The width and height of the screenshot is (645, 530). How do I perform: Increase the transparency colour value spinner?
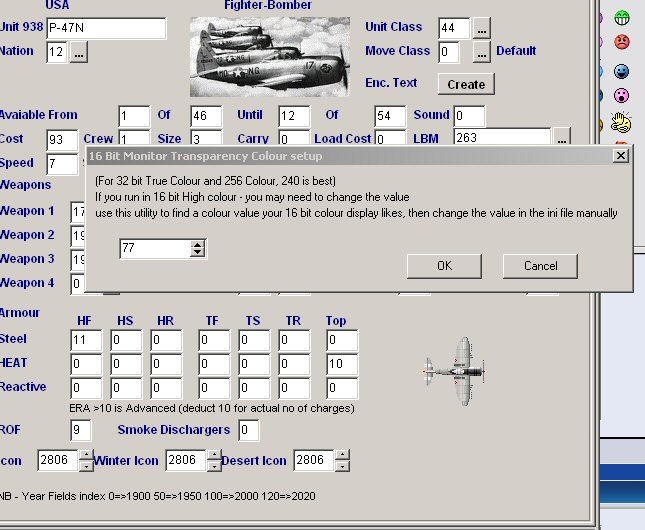tap(198, 244)
